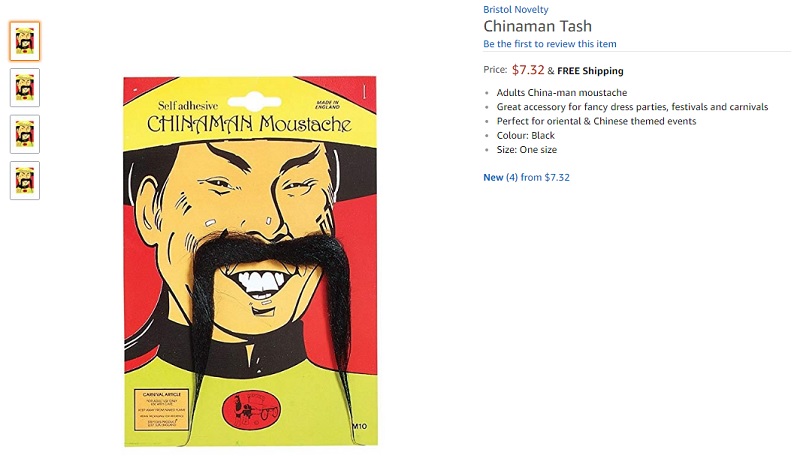Click the 'Adults China-man moustache' bullet
This screenshot has width=800, height=458.
point(562,92)
